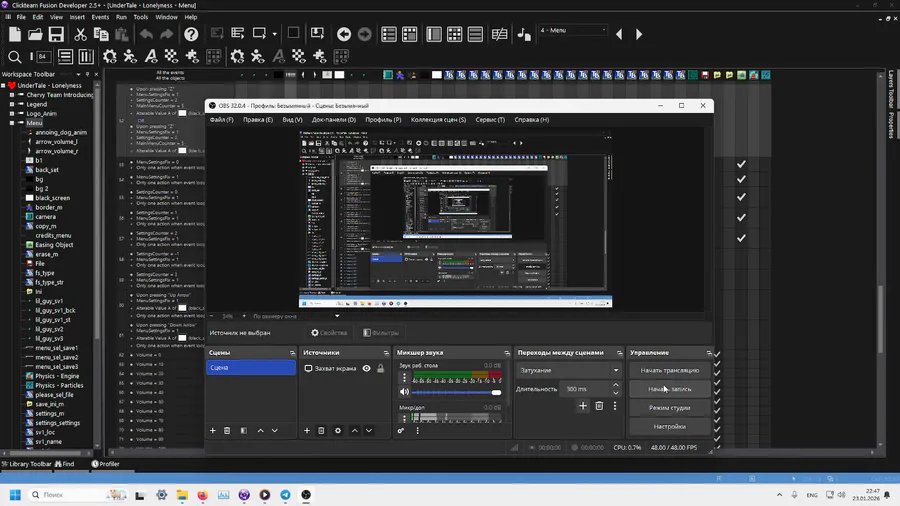Click the Cut scissors icon

coord(80,35)
